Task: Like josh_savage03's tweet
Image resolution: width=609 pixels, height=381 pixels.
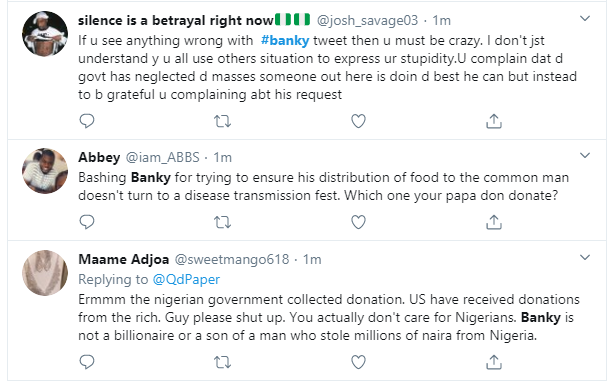Action: tap(358, 121)
